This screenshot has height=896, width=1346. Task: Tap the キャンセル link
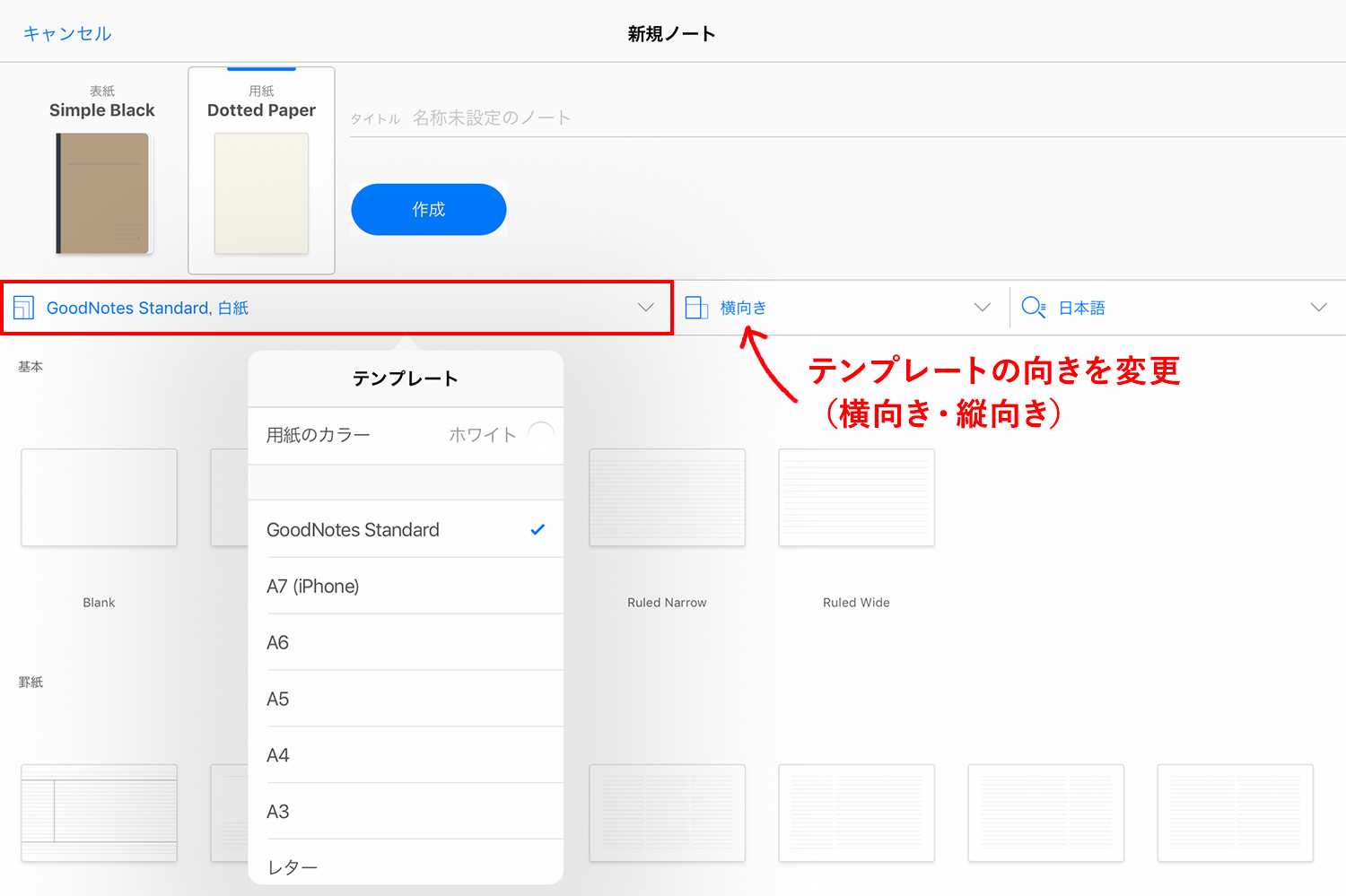pos(67,34)
